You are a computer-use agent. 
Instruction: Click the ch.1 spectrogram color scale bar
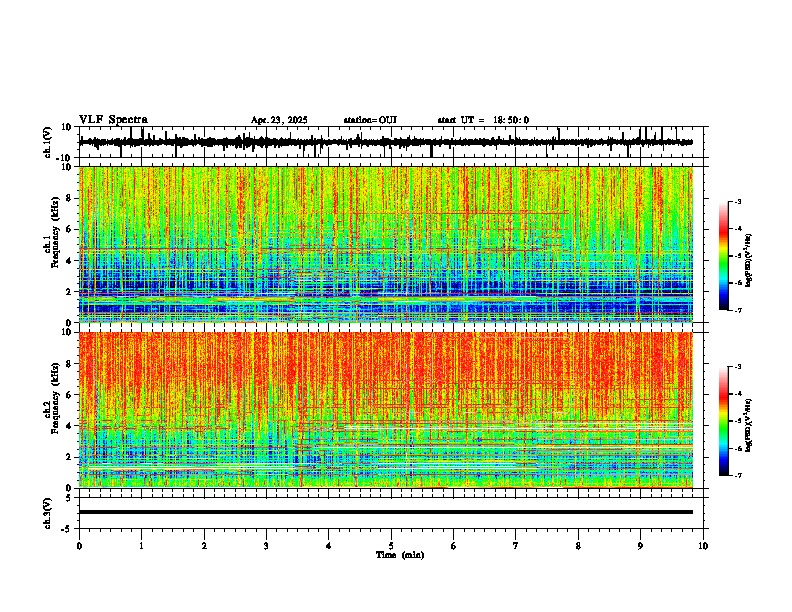tap(723, 256)
